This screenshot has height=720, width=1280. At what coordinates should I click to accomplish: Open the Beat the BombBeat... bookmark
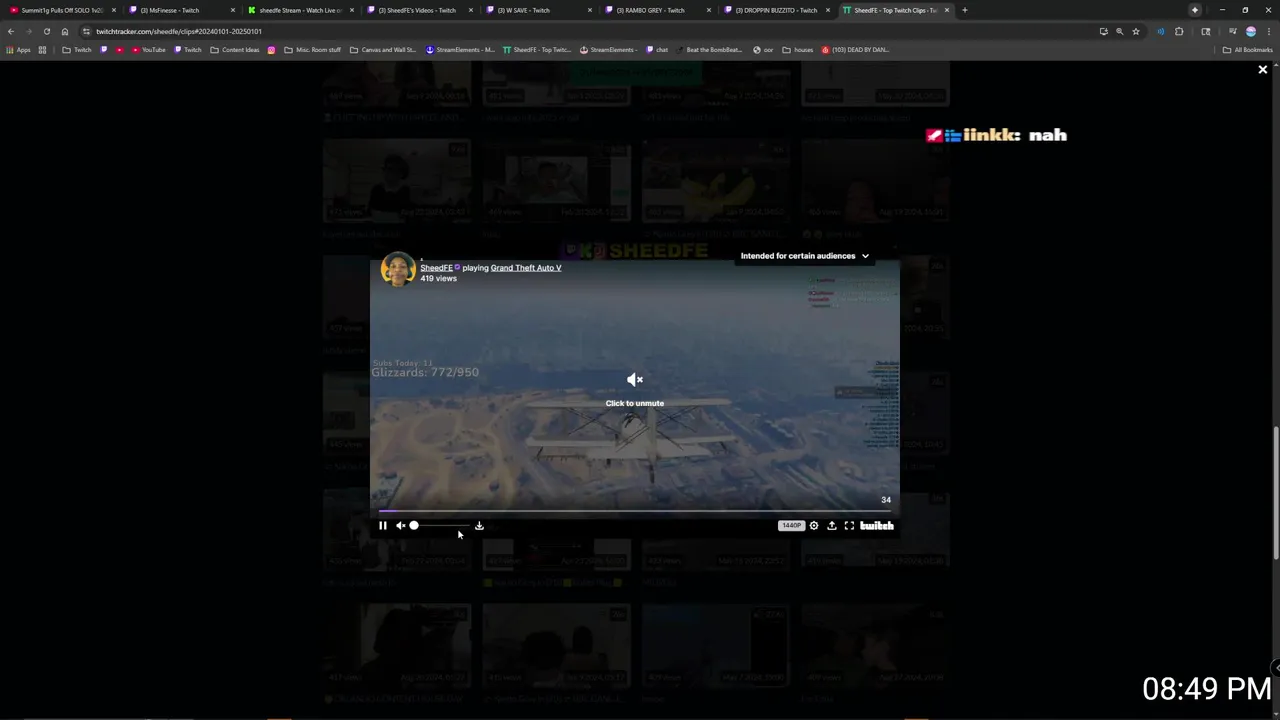point(709,50)
